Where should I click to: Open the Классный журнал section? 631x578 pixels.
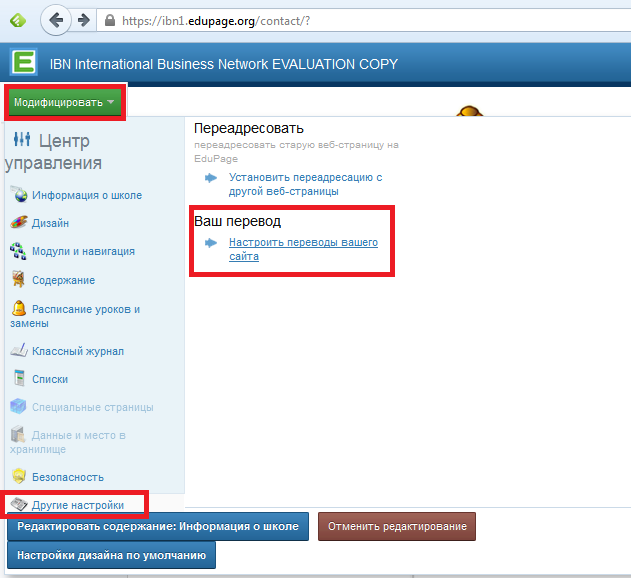click(78, 351)
